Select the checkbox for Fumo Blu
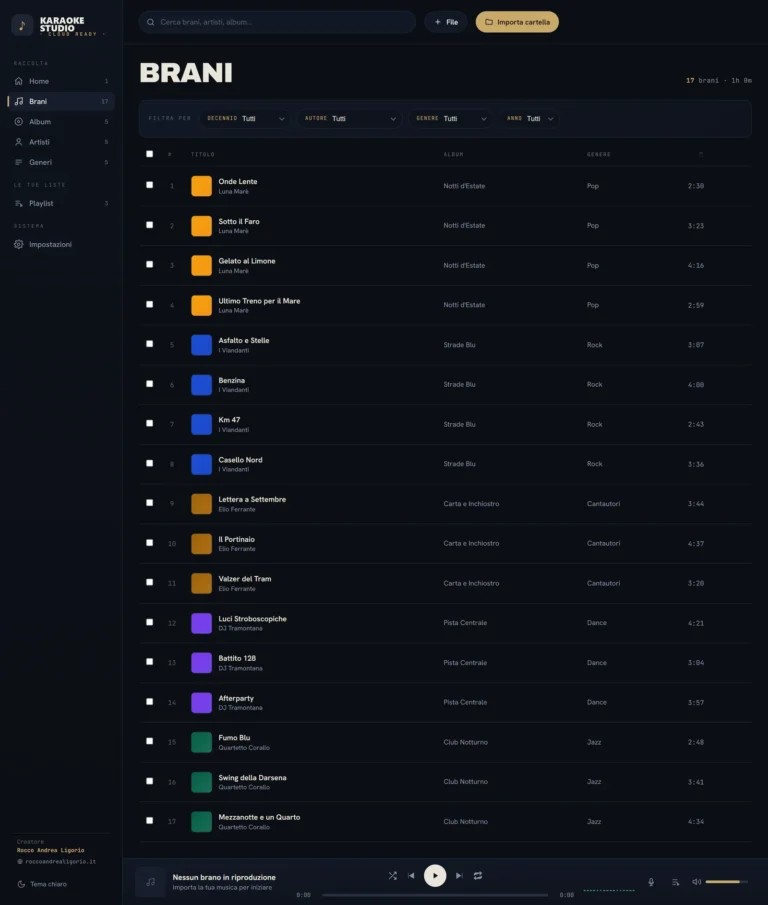Screen dimensions: 768x905 (x=149, y=741)
